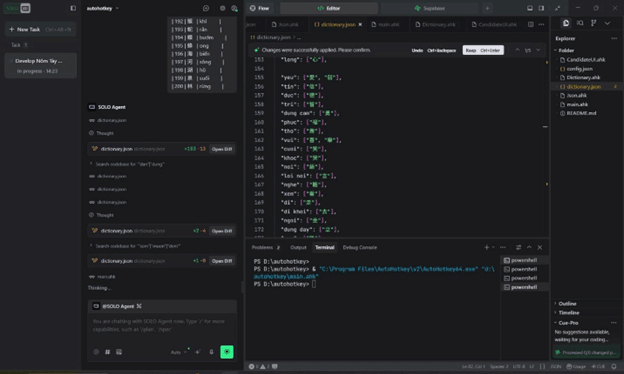The height and width of the screenshot is (374, 624).
Task: Toggle the bottom panel layout icon
Action: point(530,8)
